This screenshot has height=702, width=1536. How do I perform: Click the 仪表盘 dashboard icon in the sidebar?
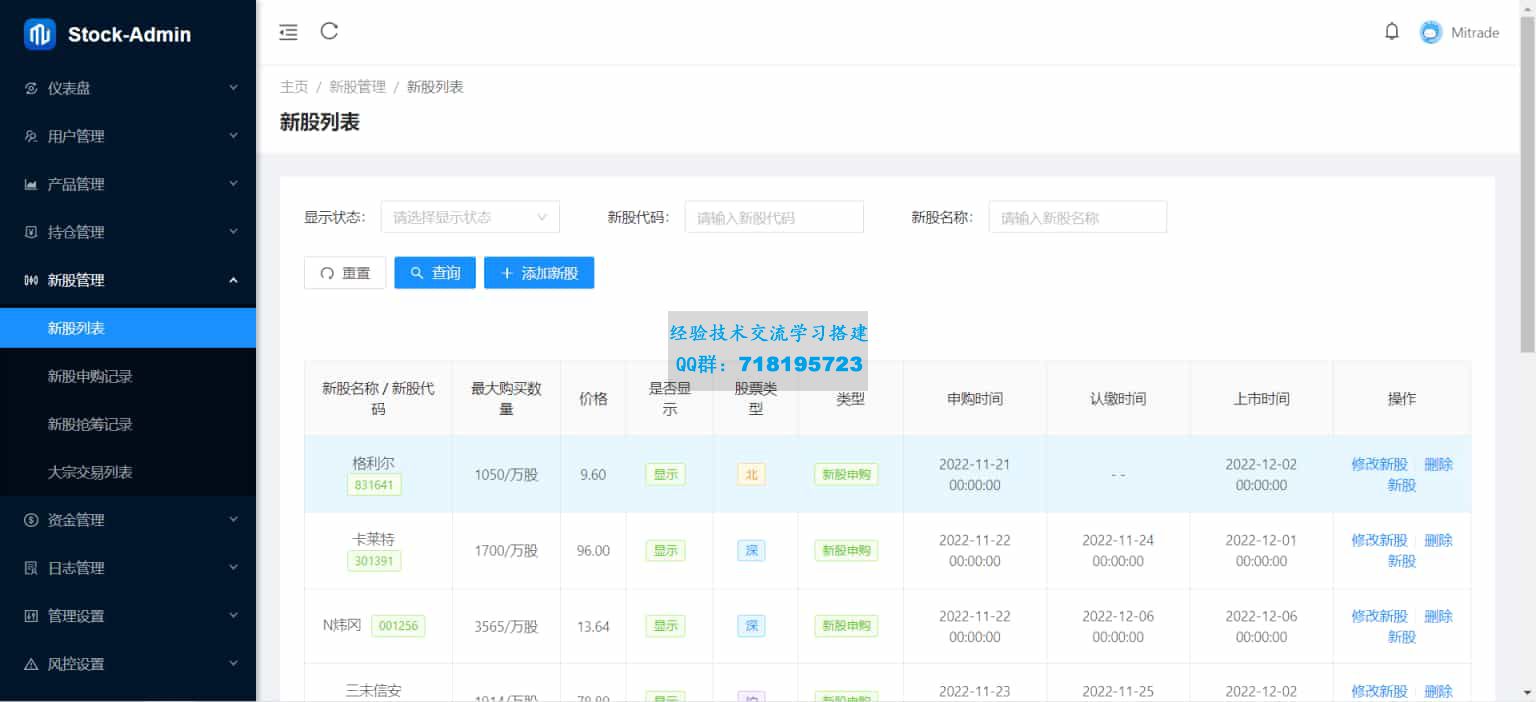[x=31, y=88]
